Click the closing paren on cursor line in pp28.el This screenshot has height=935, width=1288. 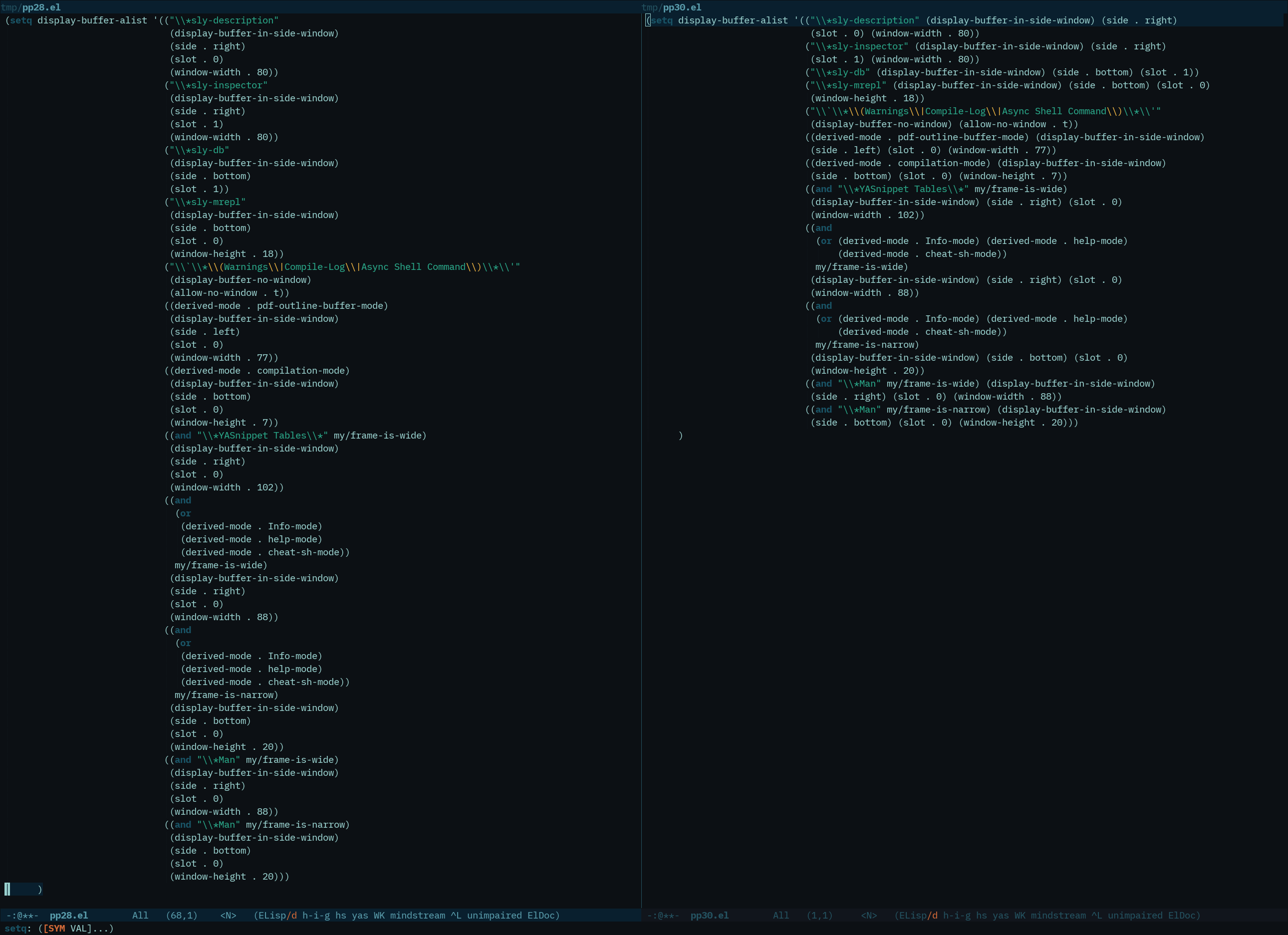tap(40, 890)
